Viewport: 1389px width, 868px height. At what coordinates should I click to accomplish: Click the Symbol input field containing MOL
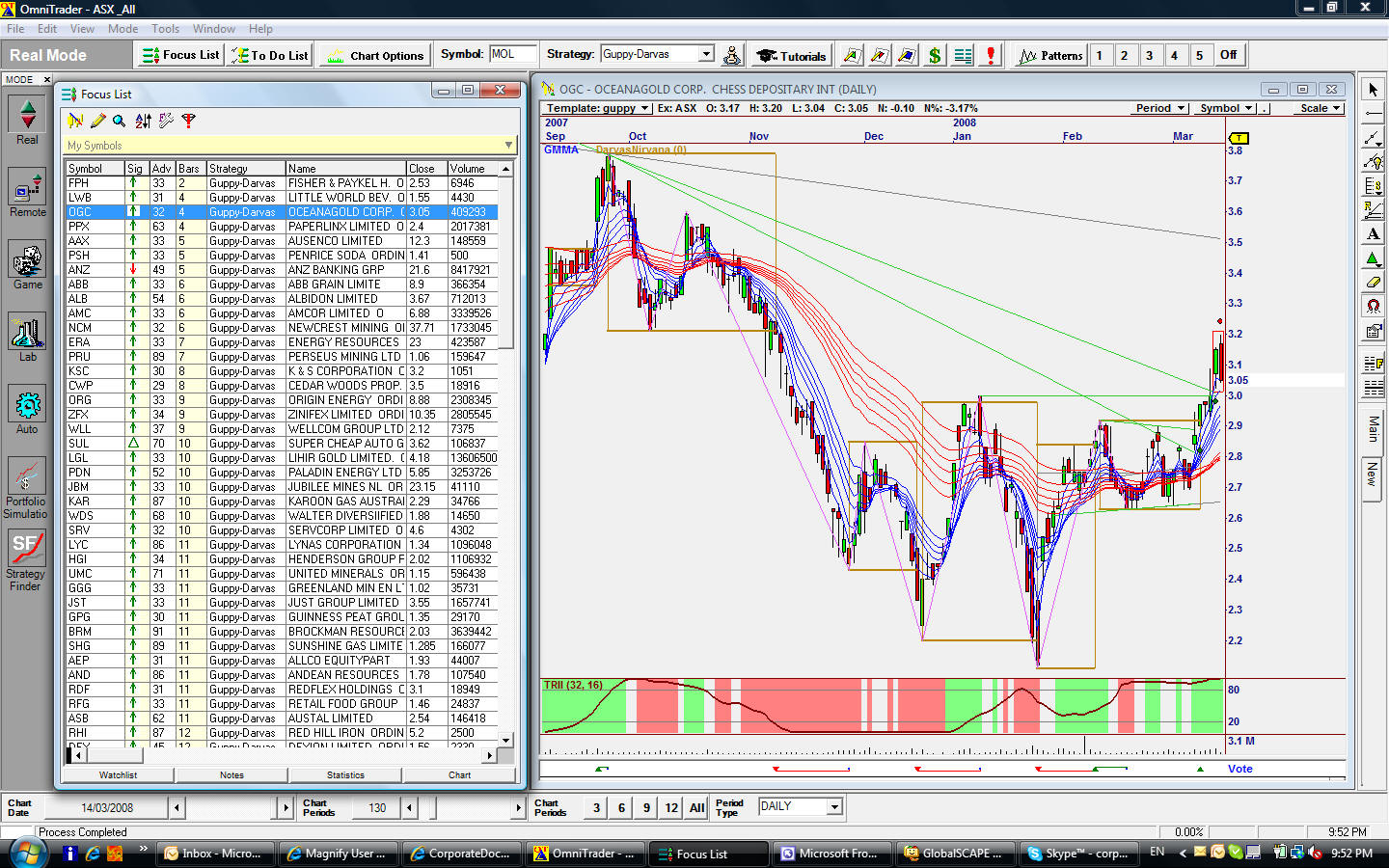point(512,54)
